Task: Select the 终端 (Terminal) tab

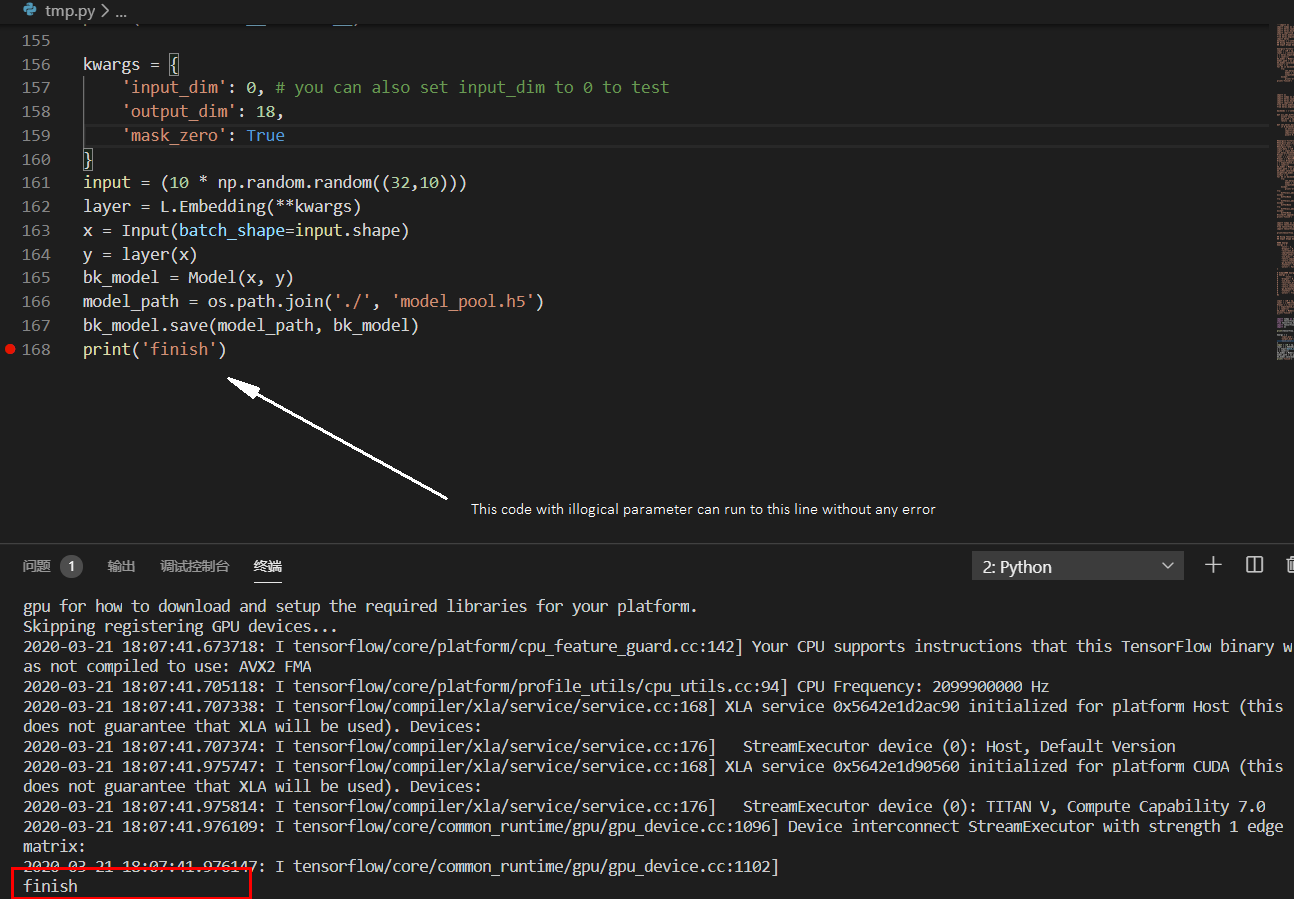Action: [267, 565]
